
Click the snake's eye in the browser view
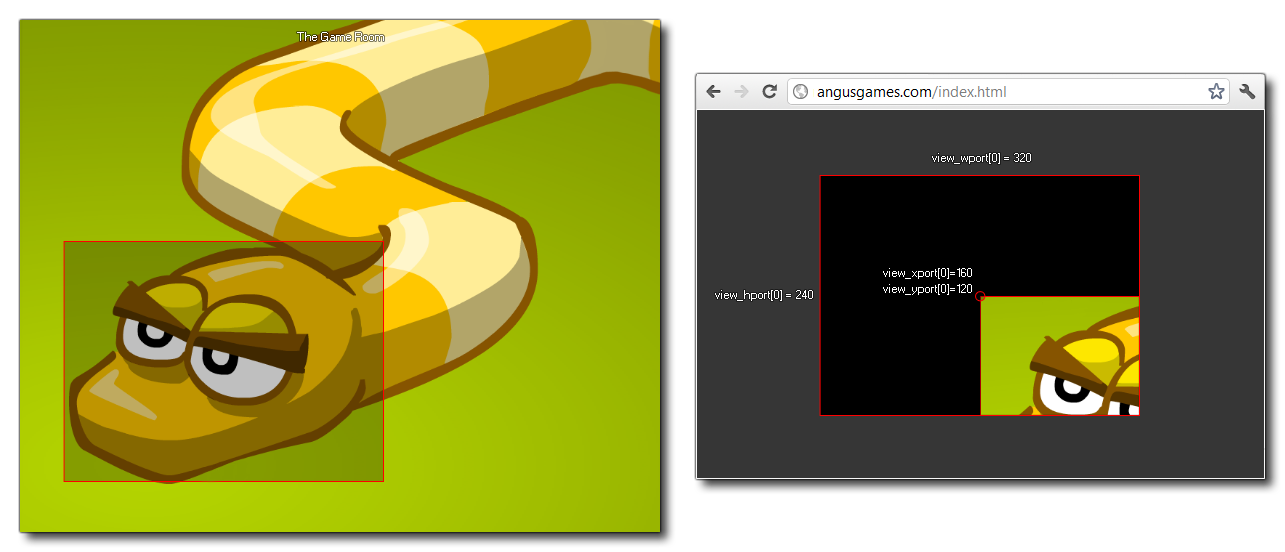coord(1068,390)
